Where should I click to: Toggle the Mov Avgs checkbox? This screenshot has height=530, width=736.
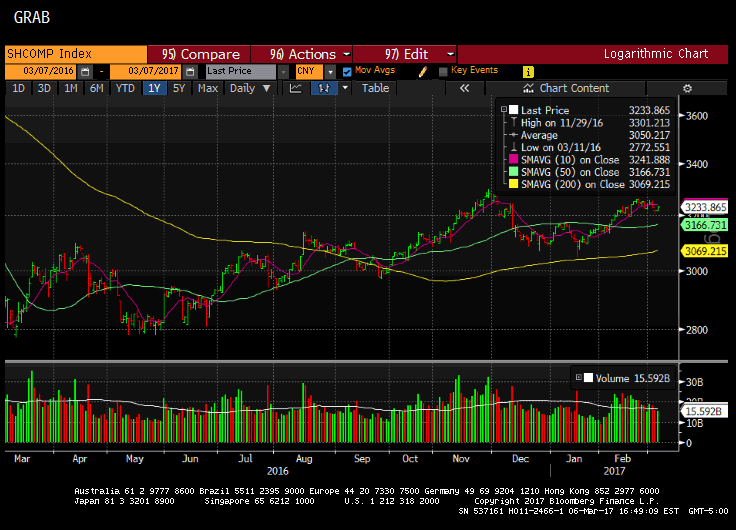[347, 72]
